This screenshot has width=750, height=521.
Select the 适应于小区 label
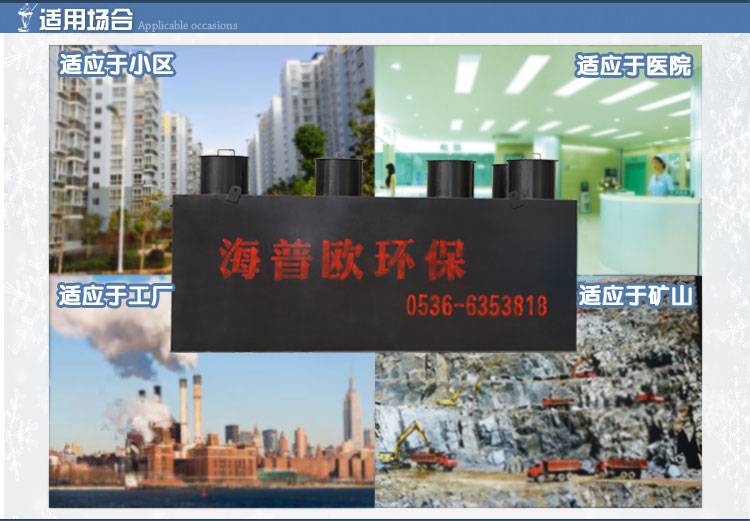[117, 66]
